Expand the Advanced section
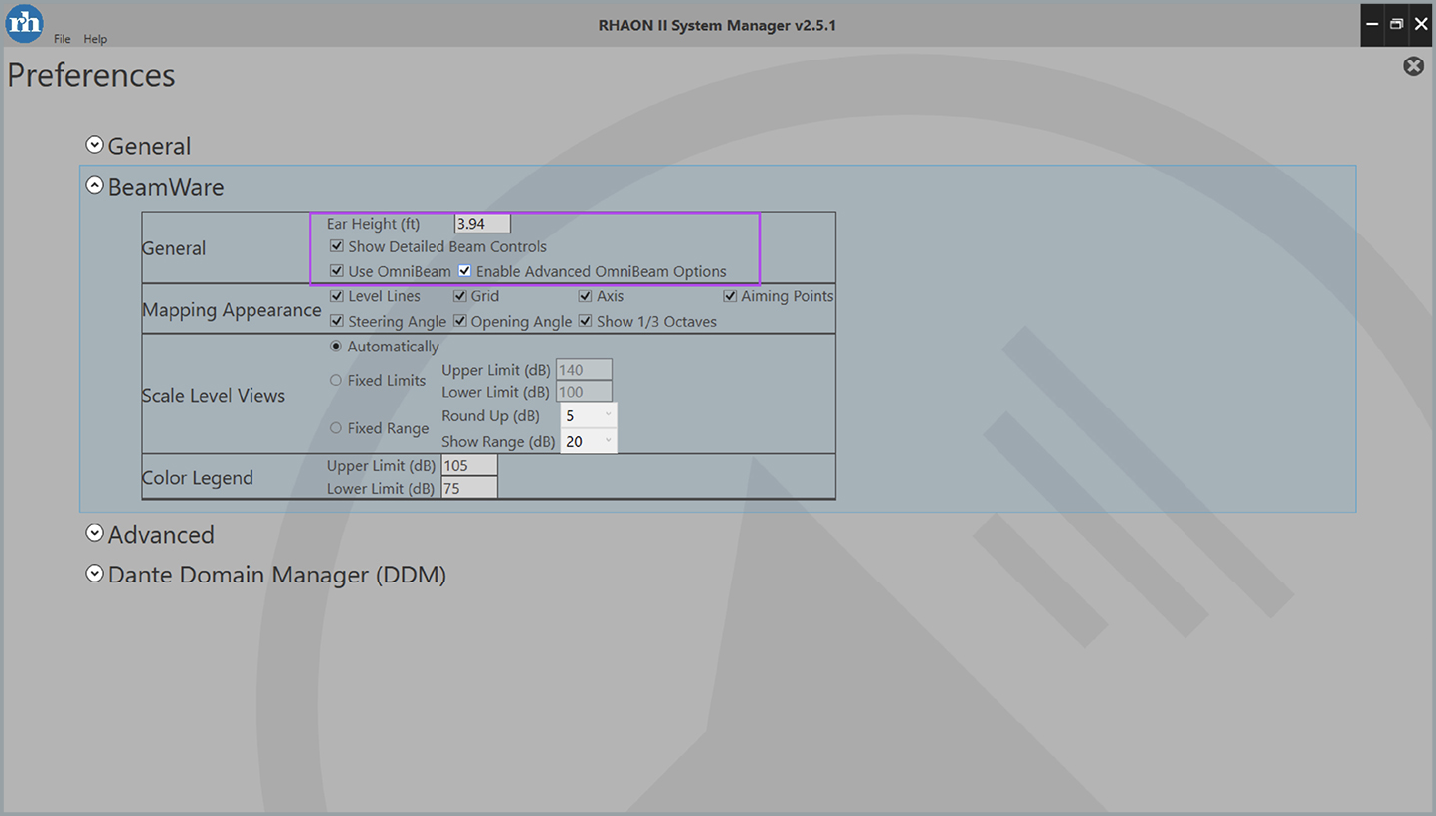The height and width of the screenshot is (816, 1436). pyautogui.click(x=95, y=534)
